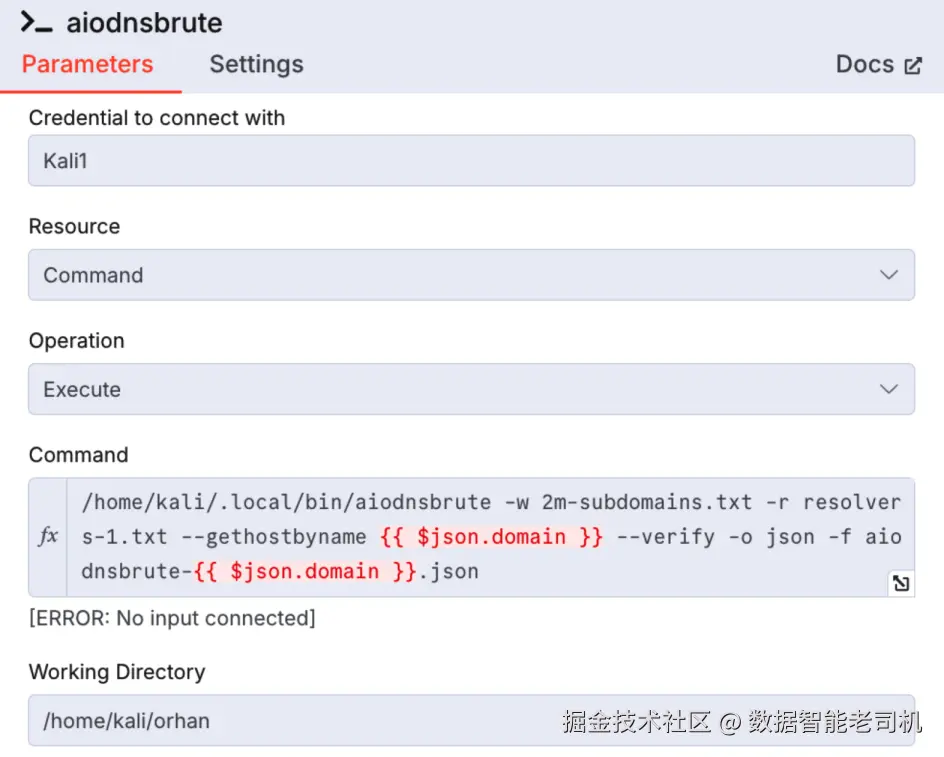944x757 pixels.
Task: Click the 'Credential to connect with' label
Action: pyautogui.click(x=157, y=118)
